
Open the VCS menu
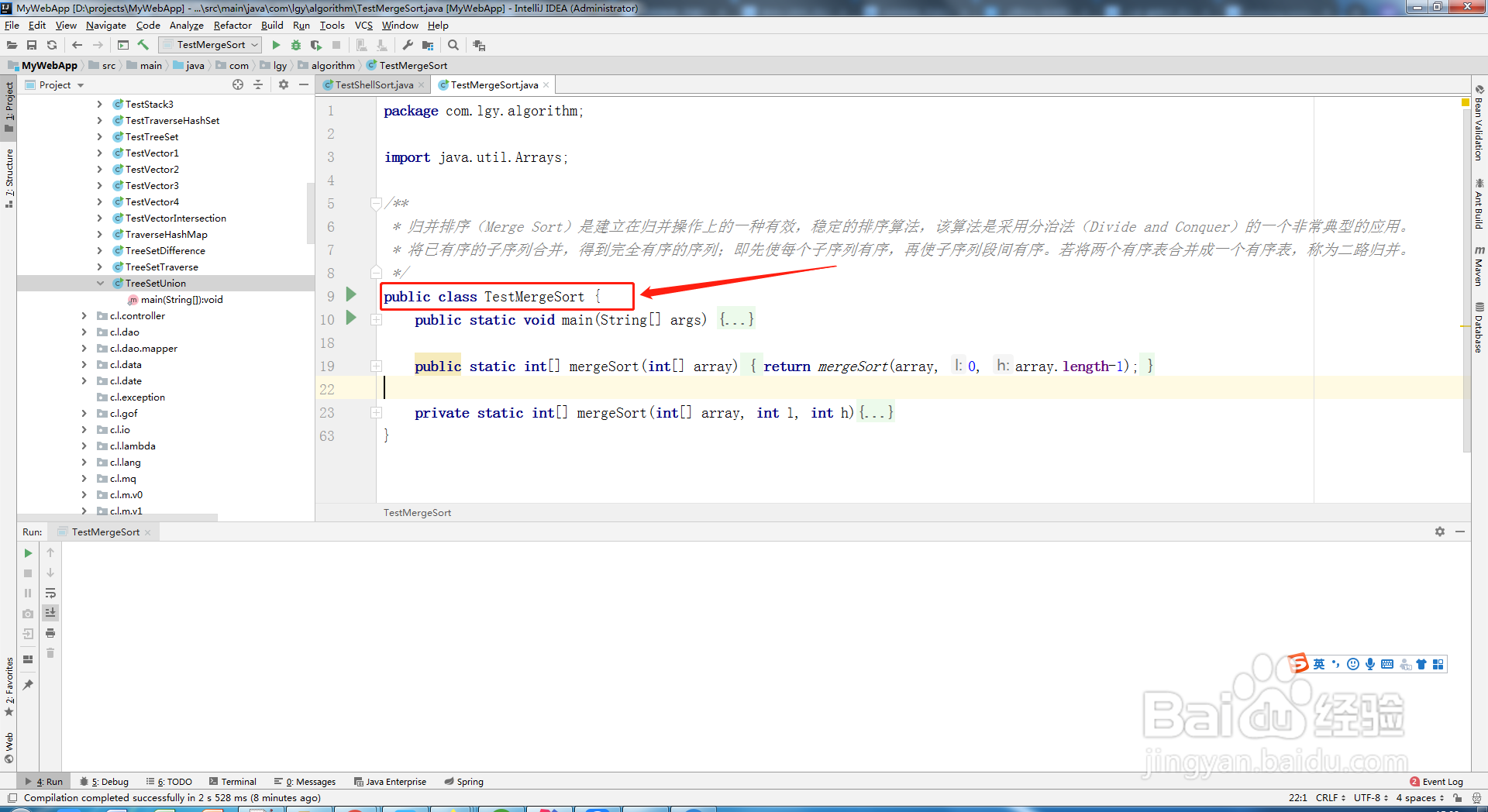coord(363,26)
